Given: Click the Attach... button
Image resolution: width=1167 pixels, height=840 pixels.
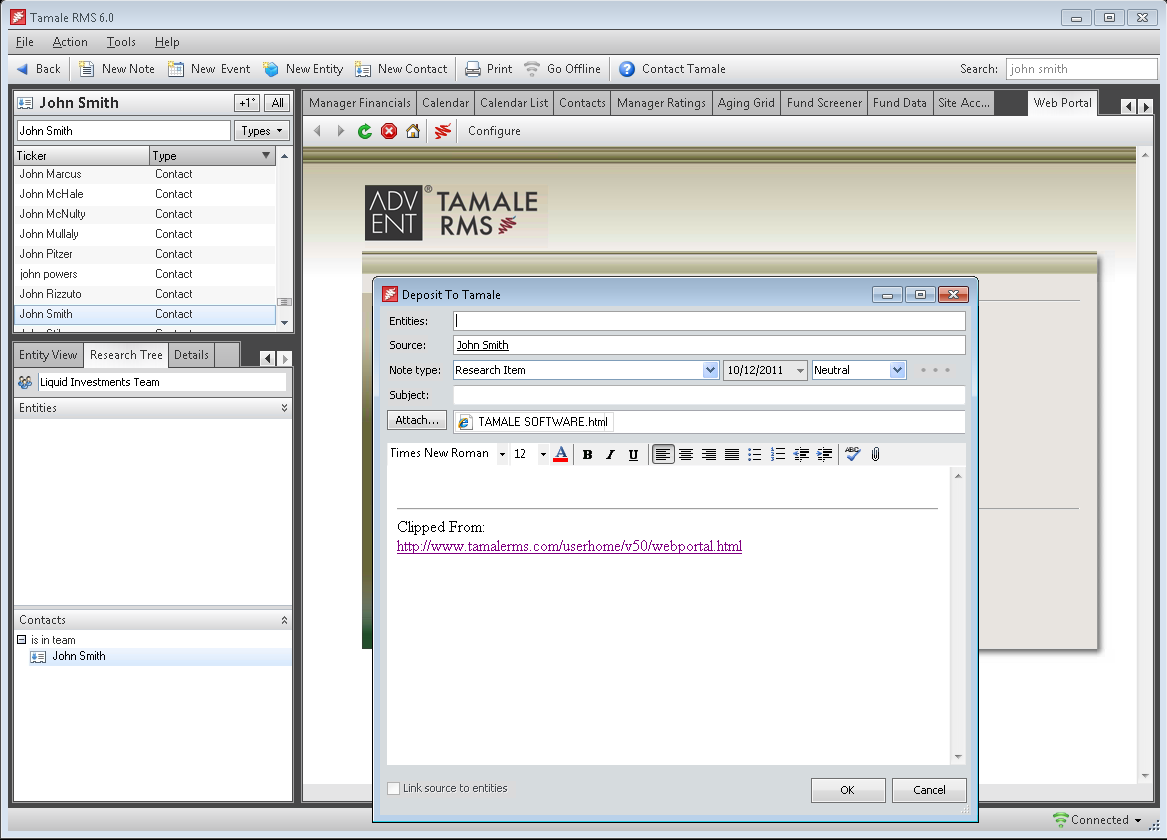Looking at the screenshot, I should click(x=417, y=420).
